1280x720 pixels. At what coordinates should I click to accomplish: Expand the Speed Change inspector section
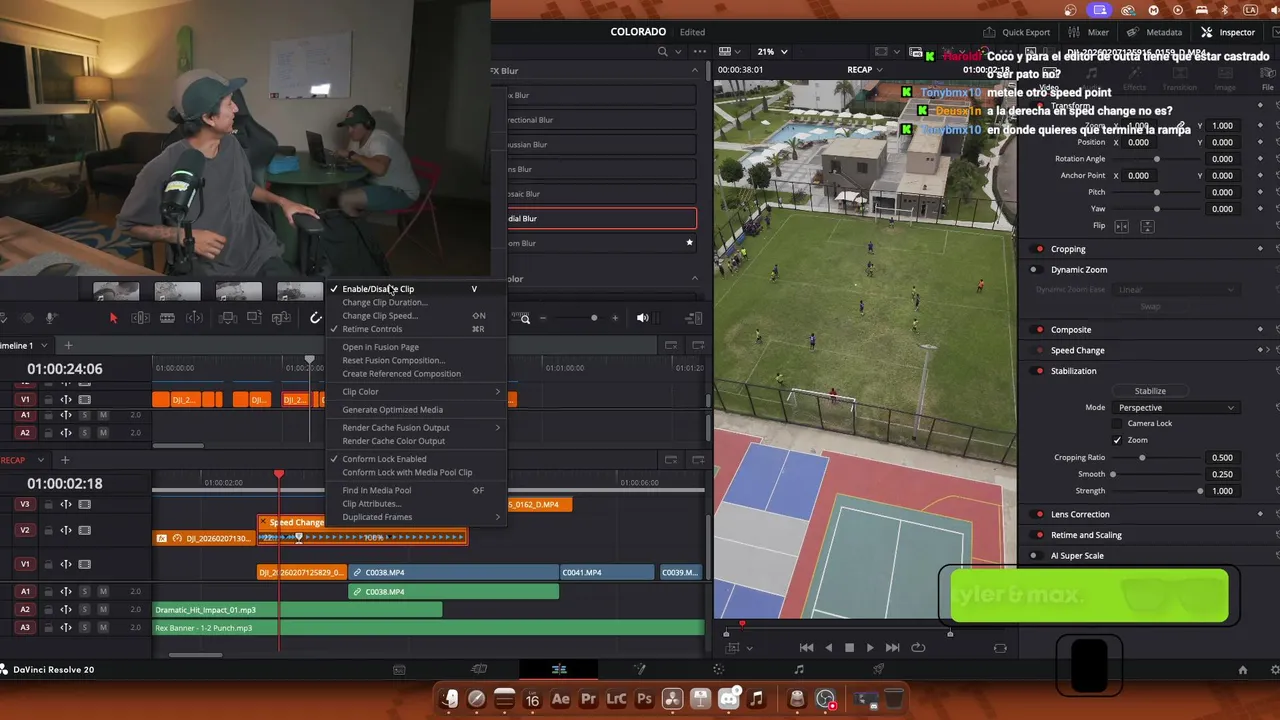click(x=1078, y=351)
